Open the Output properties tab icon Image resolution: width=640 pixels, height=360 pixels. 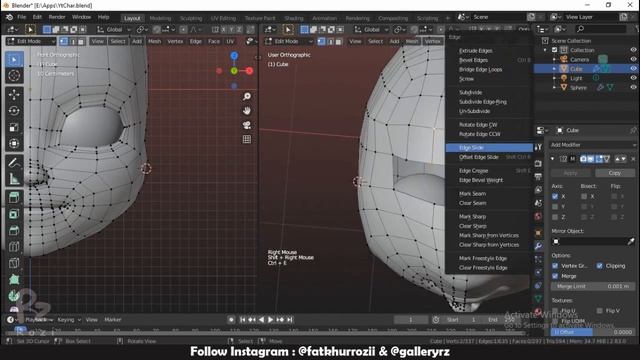coord(538,176)
